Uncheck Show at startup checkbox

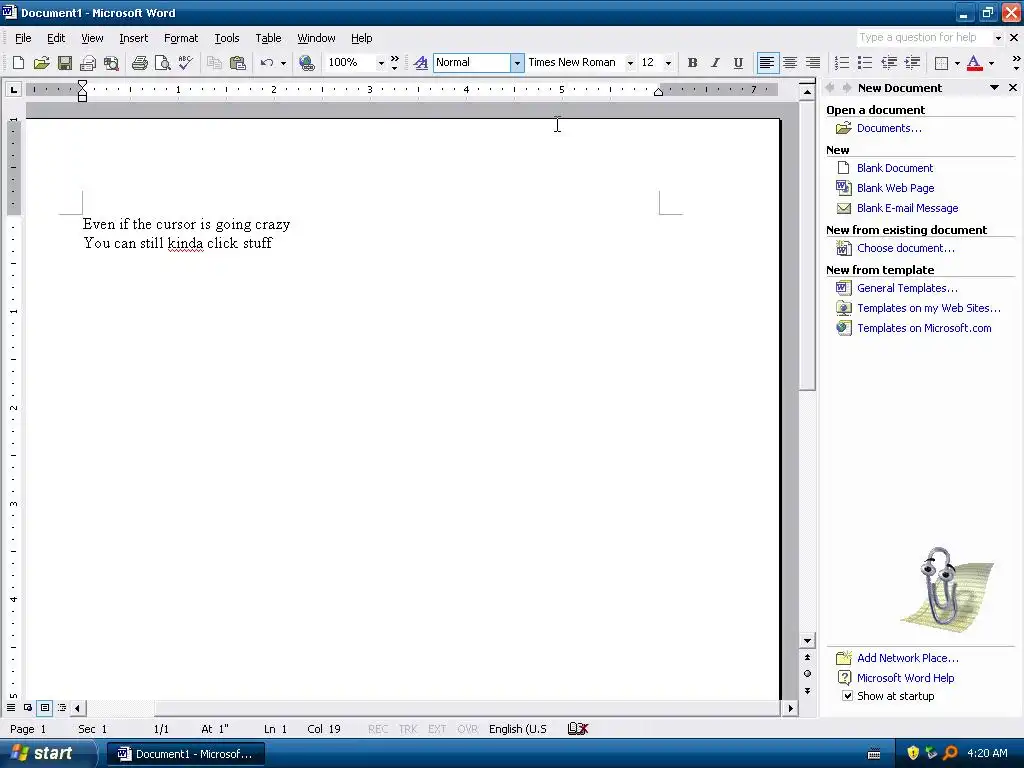(847, 696)
